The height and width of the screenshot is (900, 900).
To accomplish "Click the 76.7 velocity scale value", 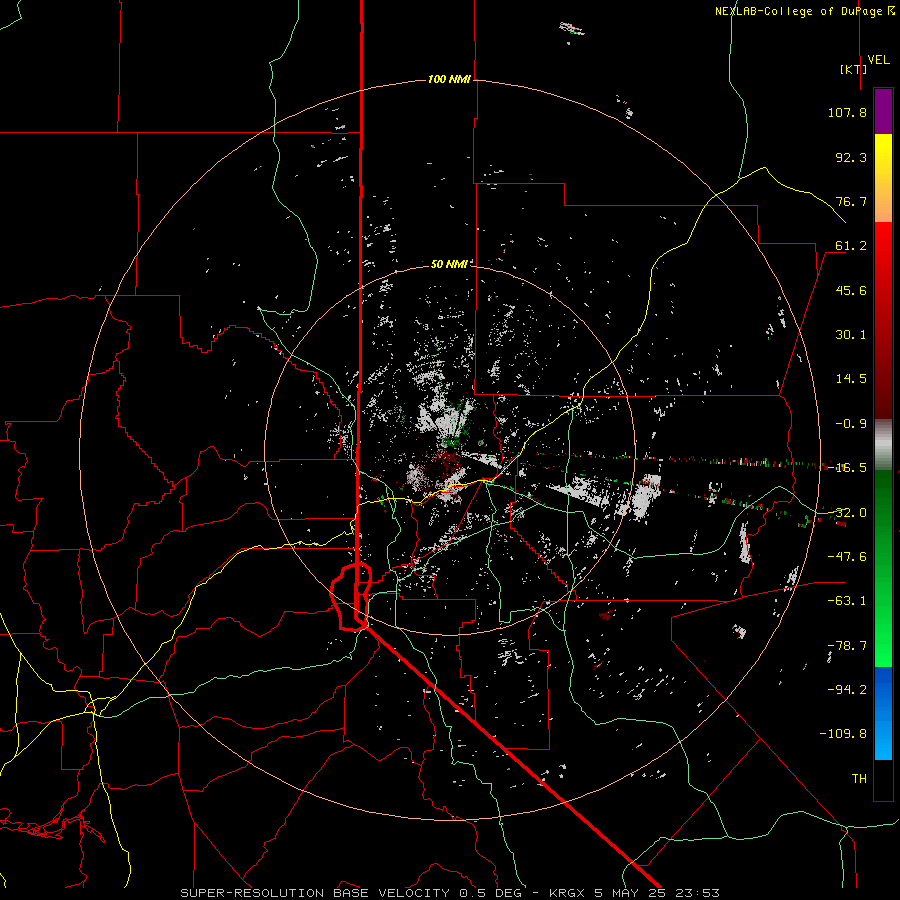I will (851, 201).
